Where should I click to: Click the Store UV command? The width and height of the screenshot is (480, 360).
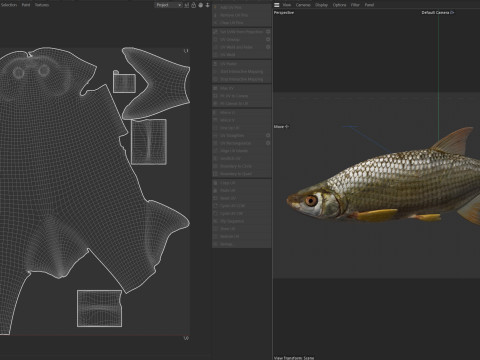click(242, 229)
